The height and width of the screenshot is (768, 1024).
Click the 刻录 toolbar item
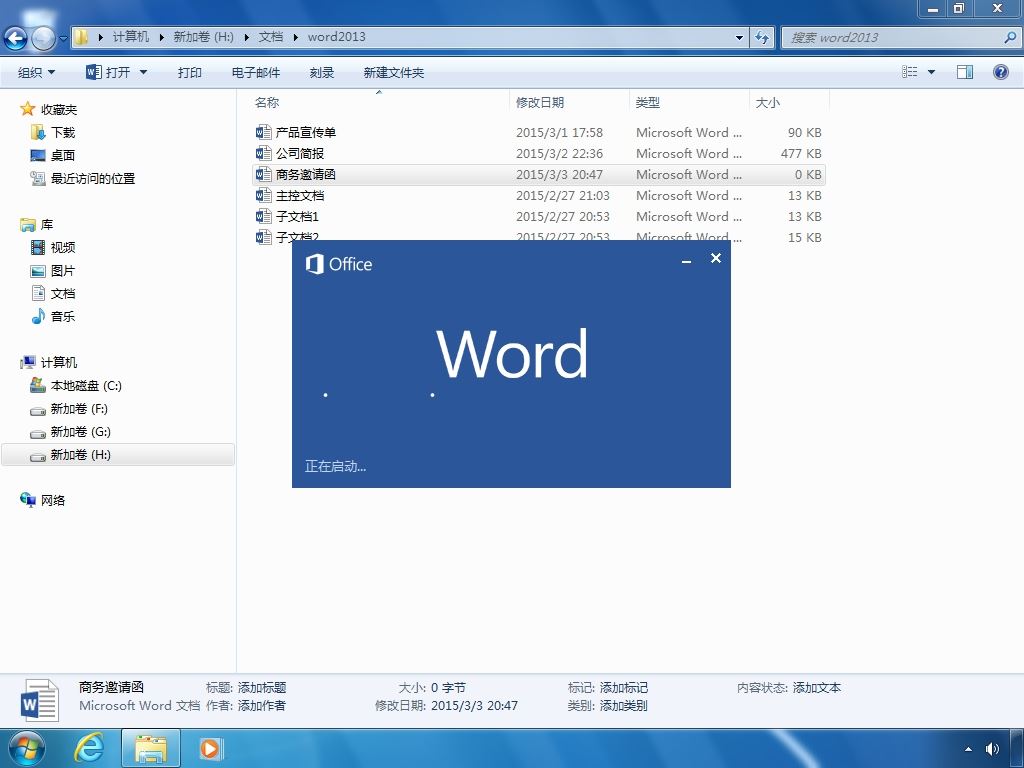pos(321,72)
